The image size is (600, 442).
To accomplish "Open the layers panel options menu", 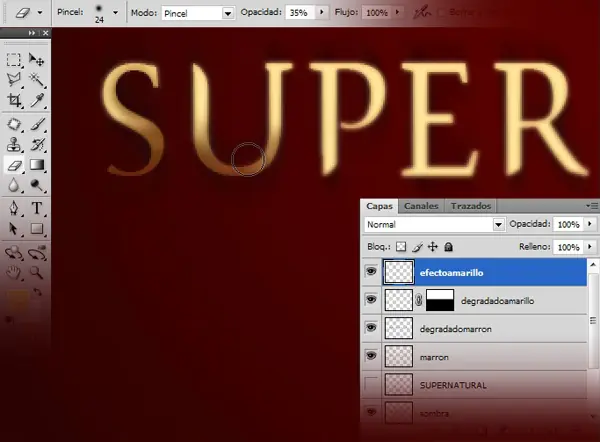I will (592, 206).
